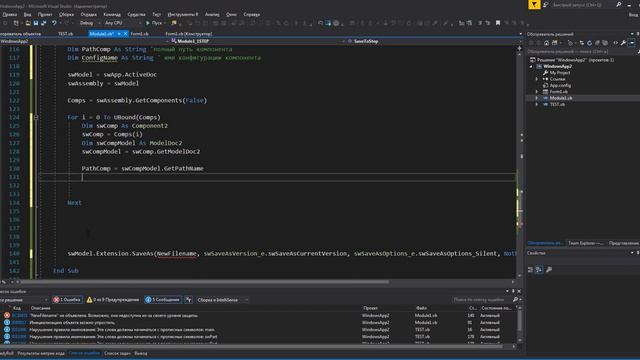This screenshot has width=640, height=360.
Task: Click the red error icon in first error row
Action: pos(7,316)
